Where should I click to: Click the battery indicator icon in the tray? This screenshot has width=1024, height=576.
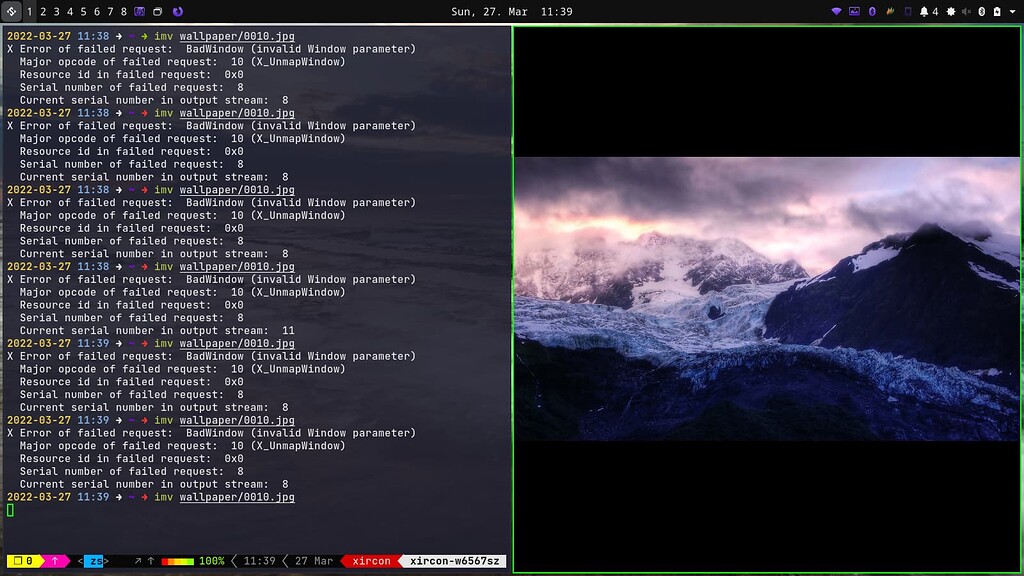tap(997, 11)
